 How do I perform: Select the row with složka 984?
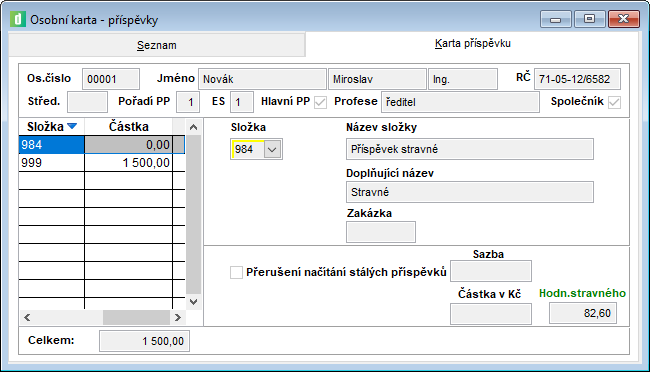click(102, 145)
